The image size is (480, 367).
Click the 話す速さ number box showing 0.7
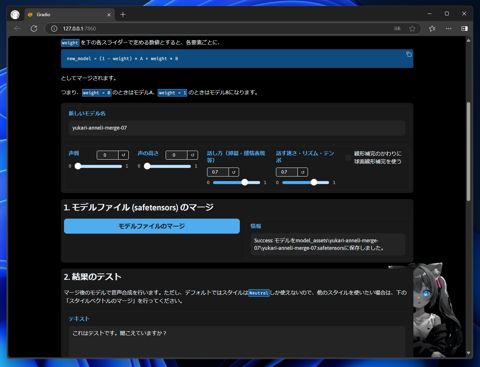tap(287, 172)
